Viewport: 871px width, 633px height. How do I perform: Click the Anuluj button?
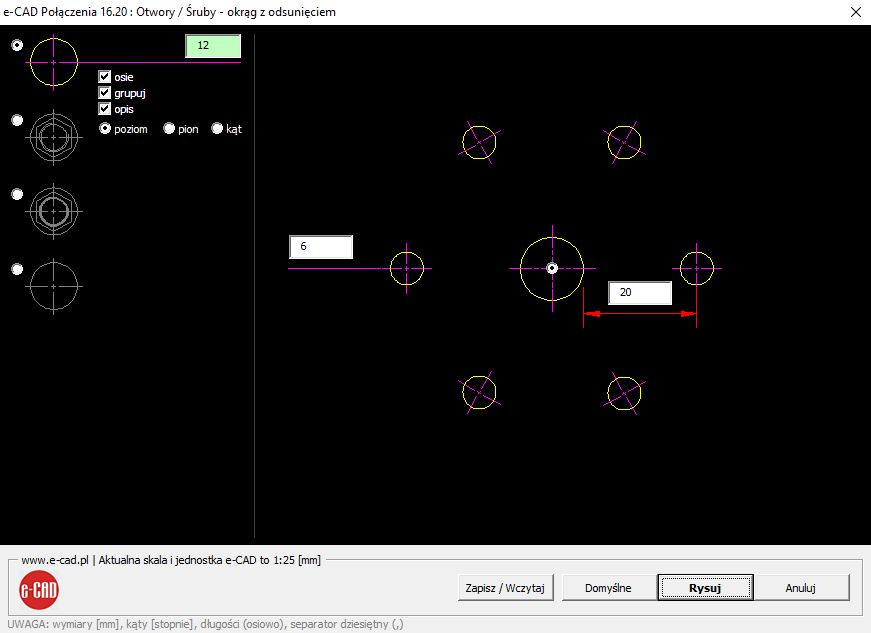click(800, 588)
